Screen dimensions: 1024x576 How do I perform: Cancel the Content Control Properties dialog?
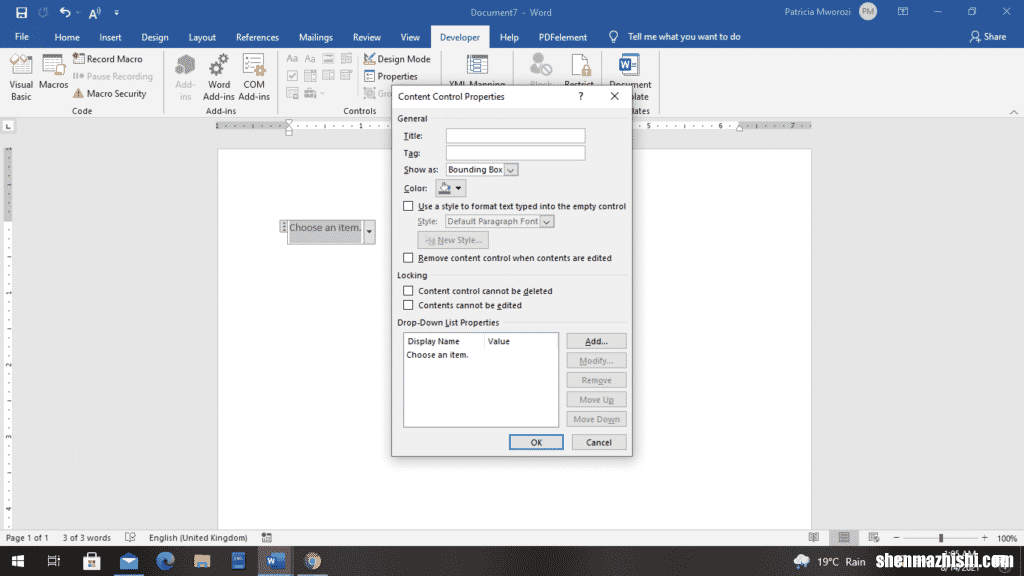pyautogui.click(x=598, y=442)
